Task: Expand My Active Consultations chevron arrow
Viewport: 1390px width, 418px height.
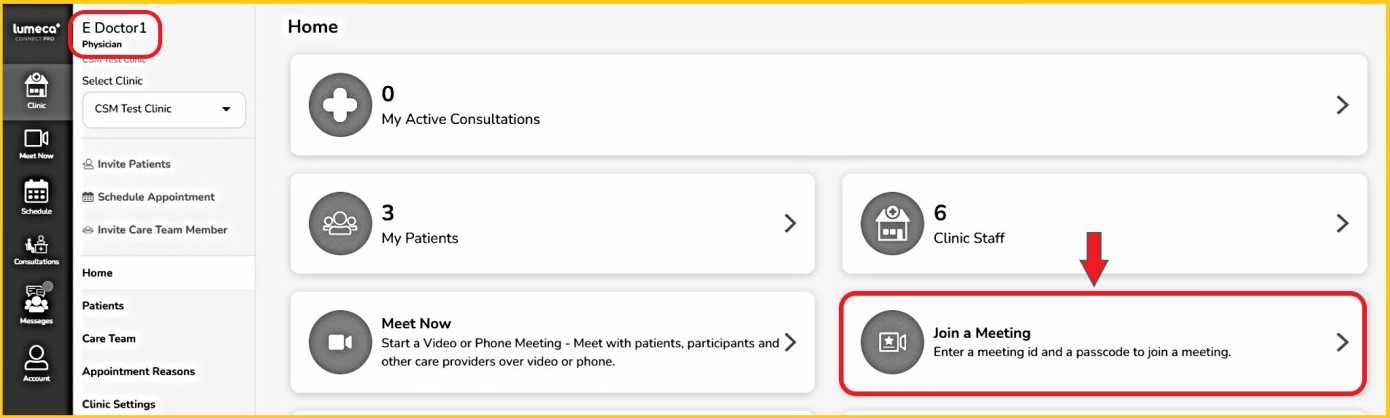Action: (x=1342, y=105)
